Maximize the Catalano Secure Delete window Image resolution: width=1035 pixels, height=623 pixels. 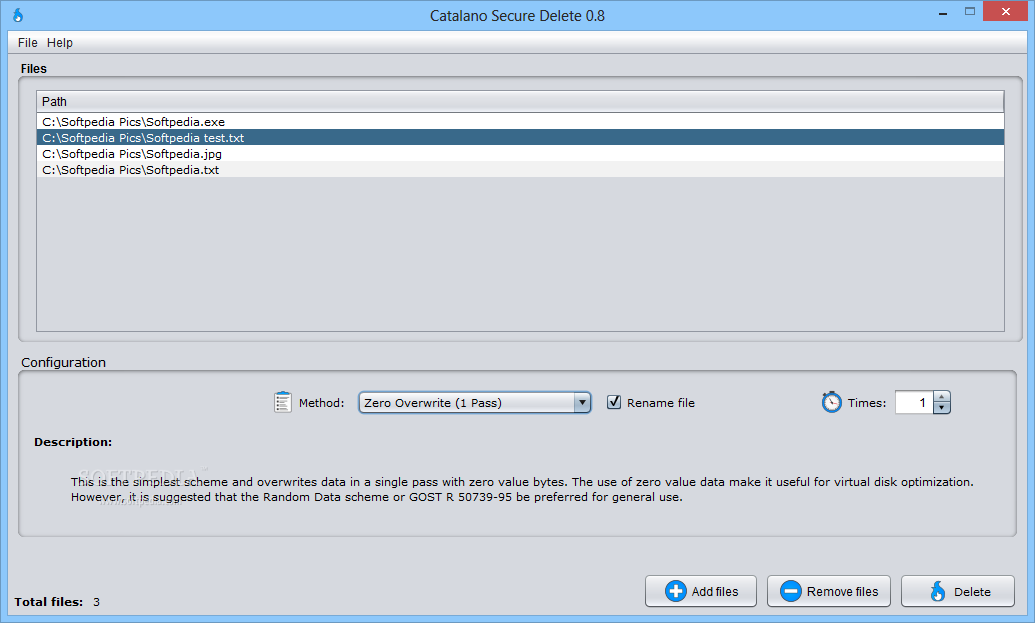[970, 11]
